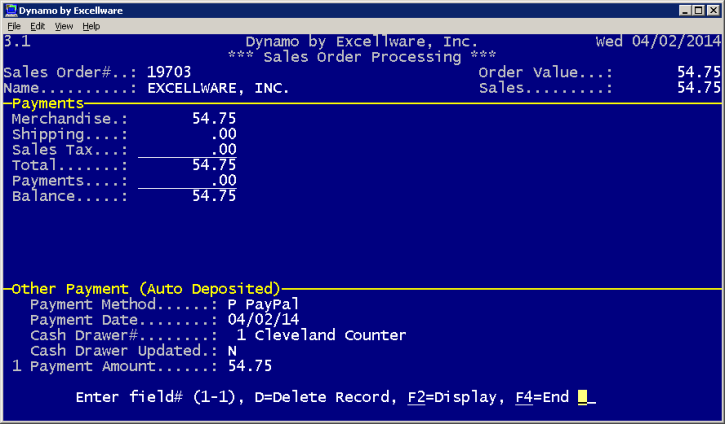Image resolution: width=725 pixels, height=424 pixels.
Task: Click the Order Value label
Action: click(x=546, y=72)
